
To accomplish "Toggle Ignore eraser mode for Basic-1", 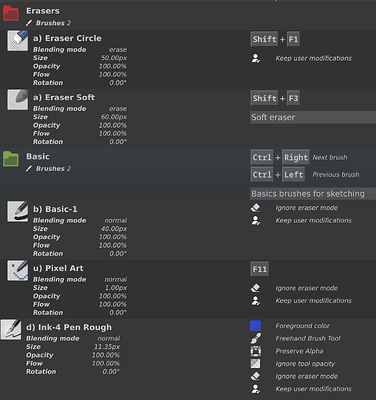I will coord(256,208).
